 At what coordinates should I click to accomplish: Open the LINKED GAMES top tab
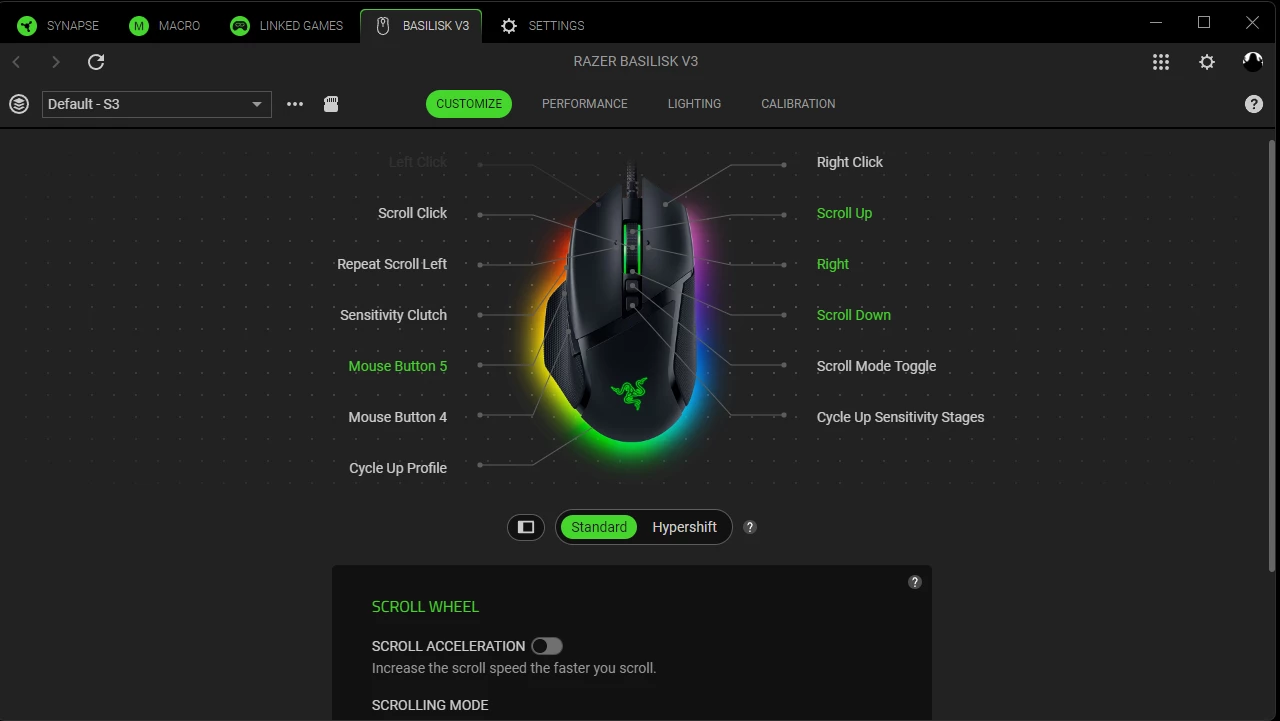[286, 26]
